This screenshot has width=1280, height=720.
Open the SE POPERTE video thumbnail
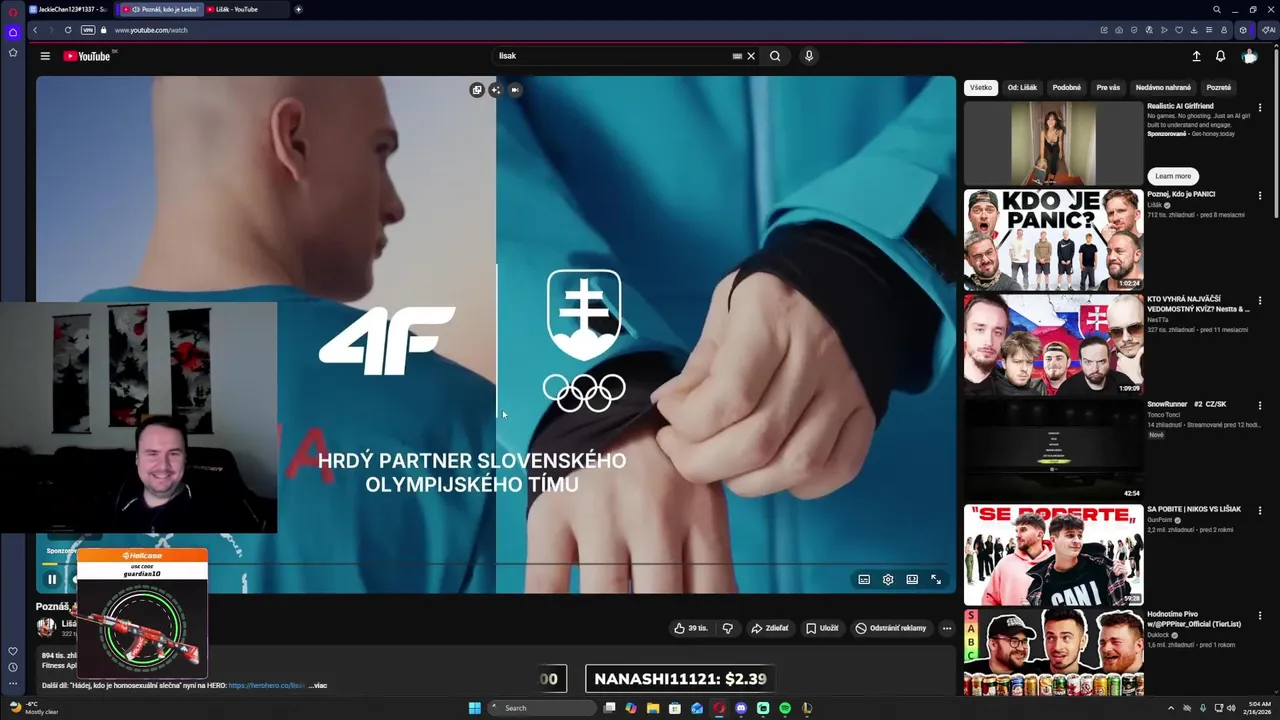(x=1053, y=555)
